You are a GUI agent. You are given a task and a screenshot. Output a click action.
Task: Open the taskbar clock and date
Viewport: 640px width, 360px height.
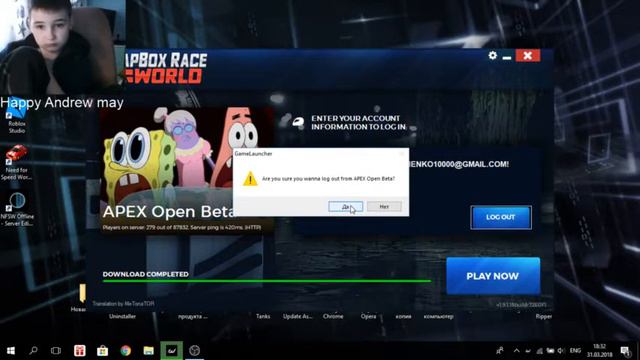(x=600, y=351)
